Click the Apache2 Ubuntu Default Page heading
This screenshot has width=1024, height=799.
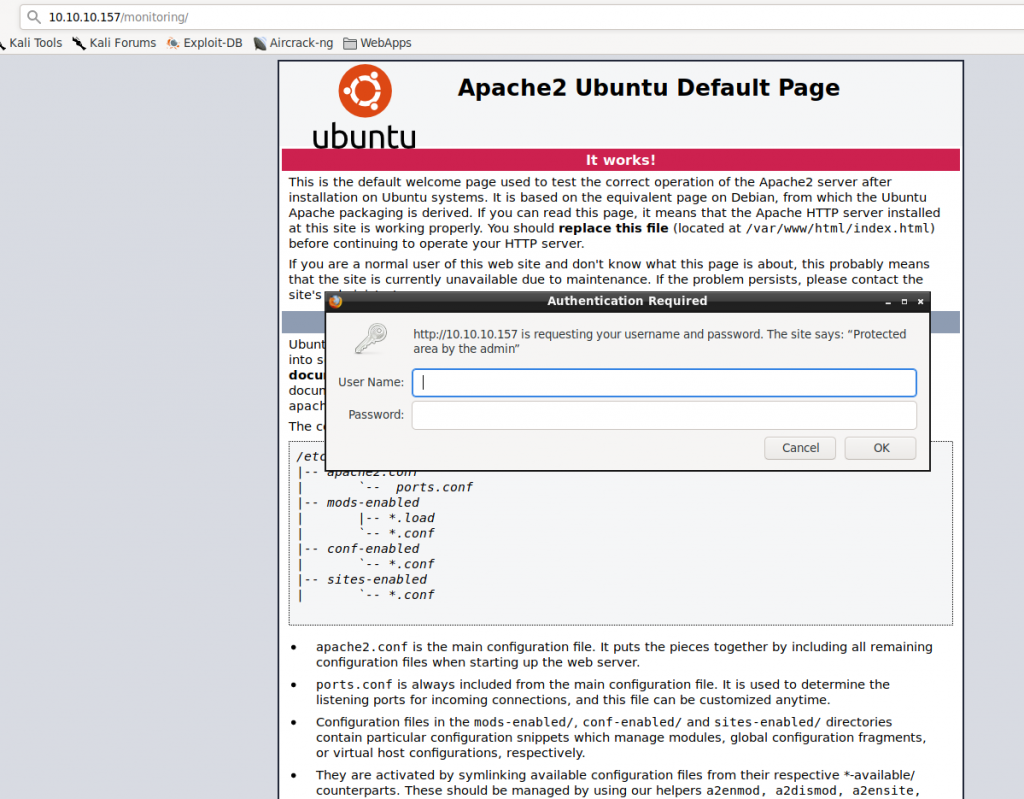coord(648,88)
